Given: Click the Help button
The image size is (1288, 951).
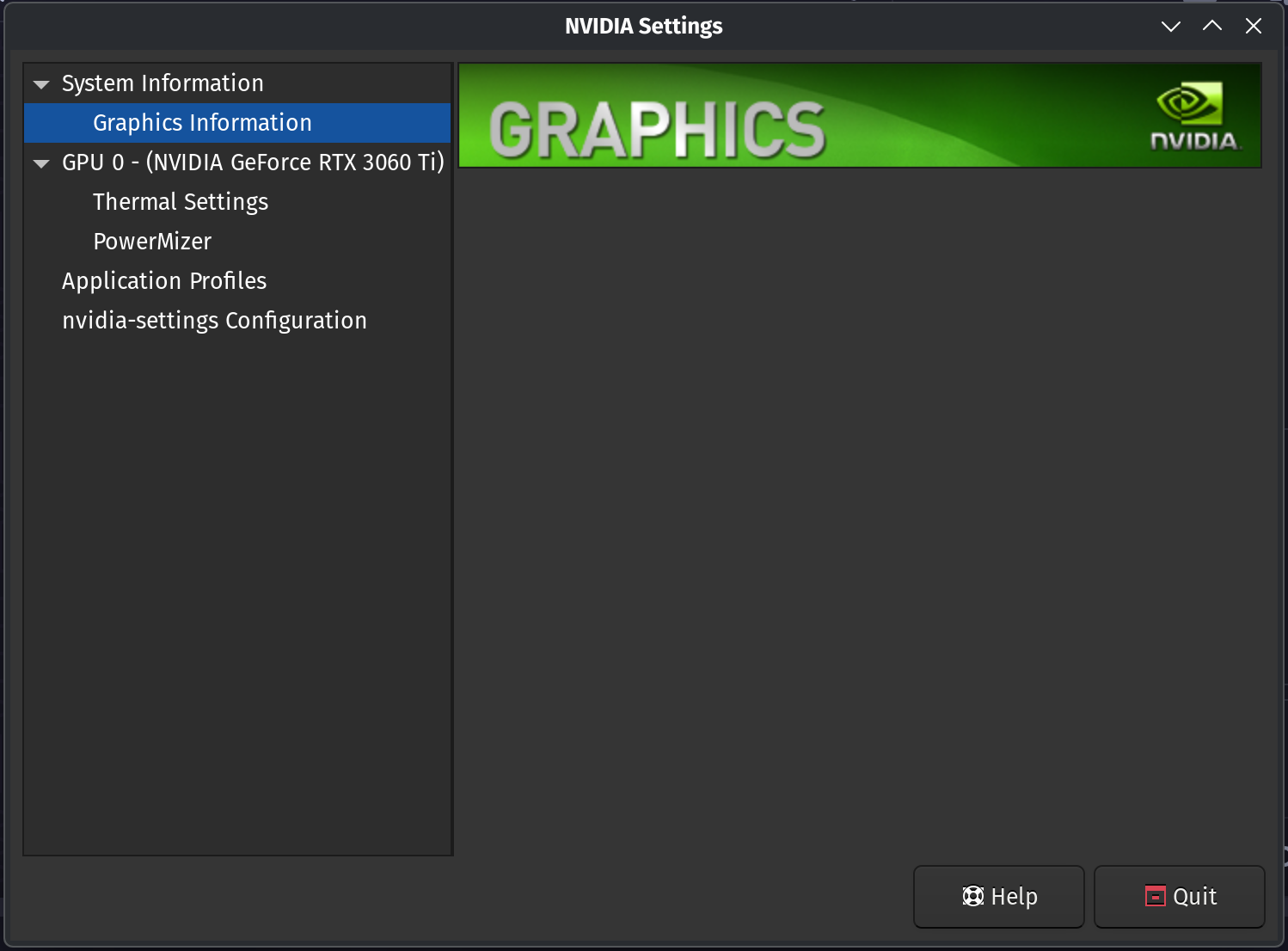Looking at the screenshot, I should point(998,896).
